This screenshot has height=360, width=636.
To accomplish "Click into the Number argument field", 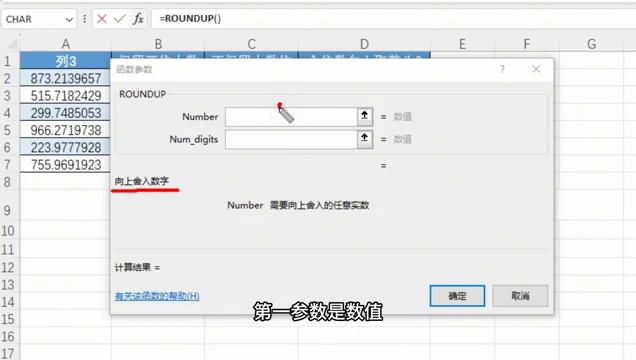I will pyautogui.click(x=291, y=117).
